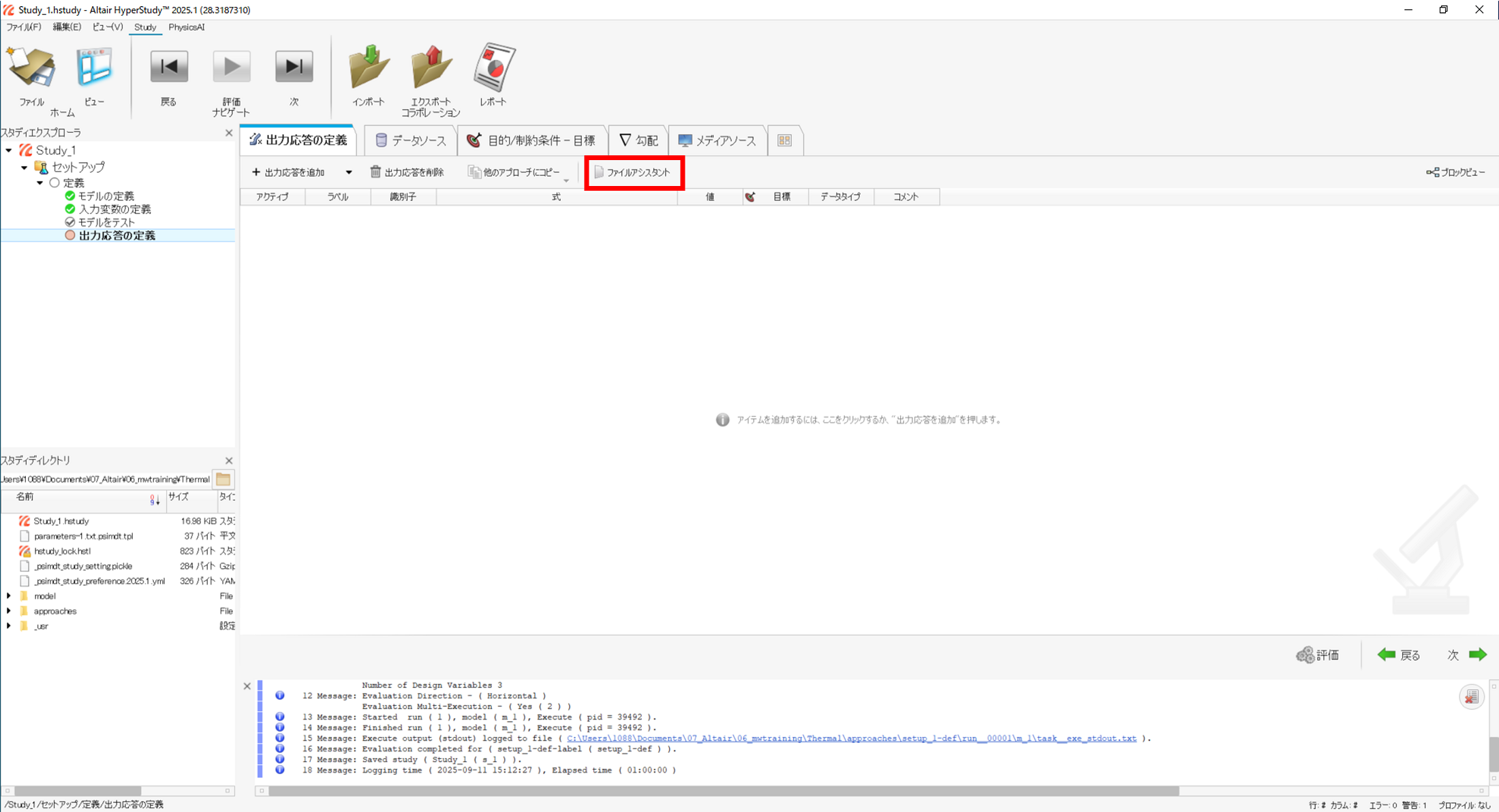This screenshot has height=812, width=1499.
Task: Select 入力変数の定義 green-check node
Action: click(69, 209)
